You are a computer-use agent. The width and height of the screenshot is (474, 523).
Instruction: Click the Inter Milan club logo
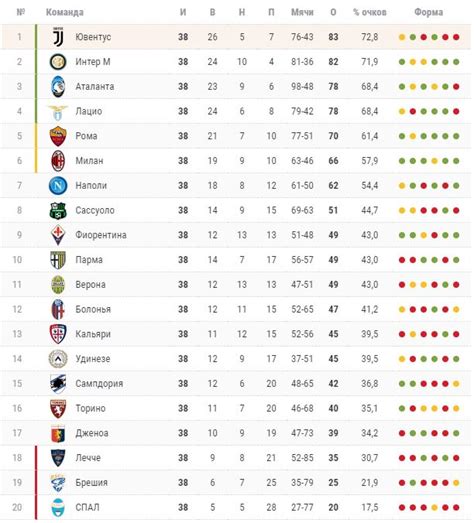tap(58, 62)
